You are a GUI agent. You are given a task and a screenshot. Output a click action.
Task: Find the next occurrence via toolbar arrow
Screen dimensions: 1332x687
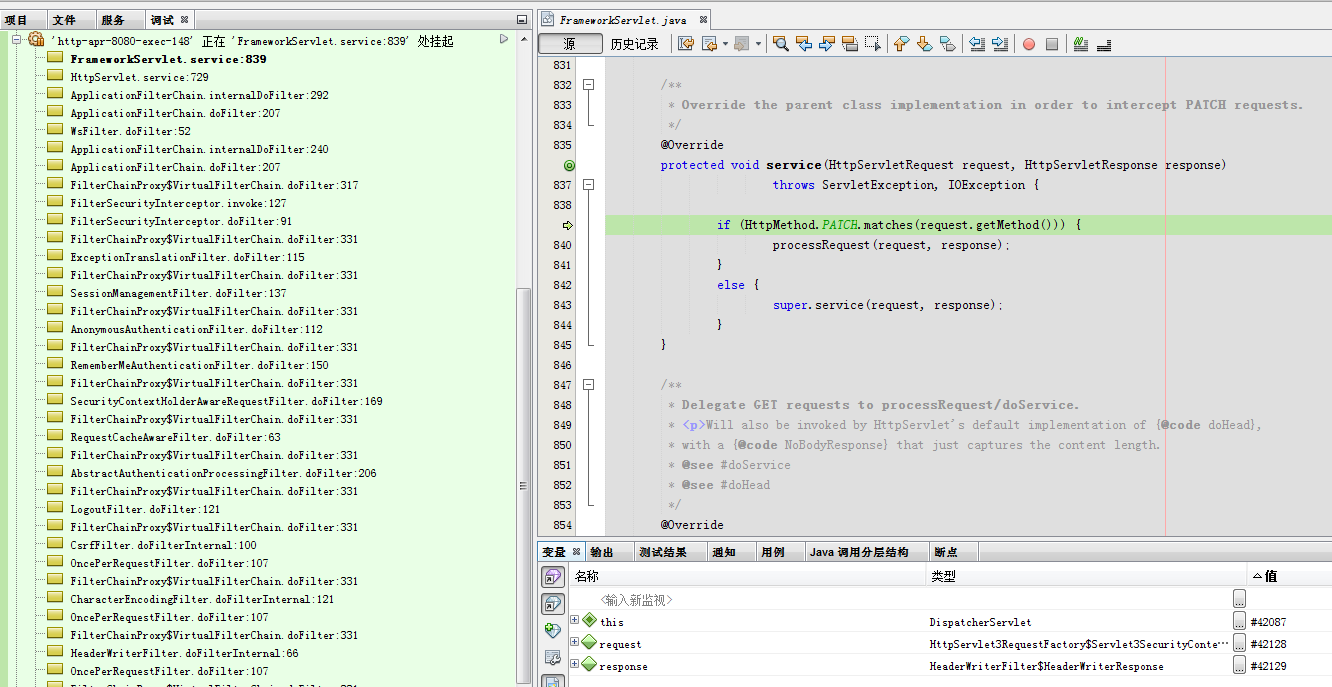point(827,44)
